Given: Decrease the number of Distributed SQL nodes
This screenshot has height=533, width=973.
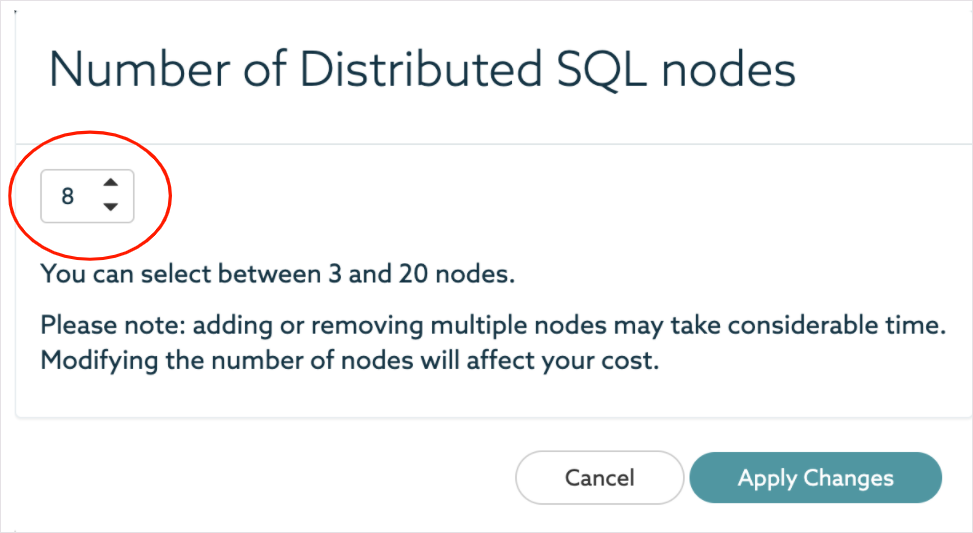Looking at the screenshot, I should [x=111, y=207].
